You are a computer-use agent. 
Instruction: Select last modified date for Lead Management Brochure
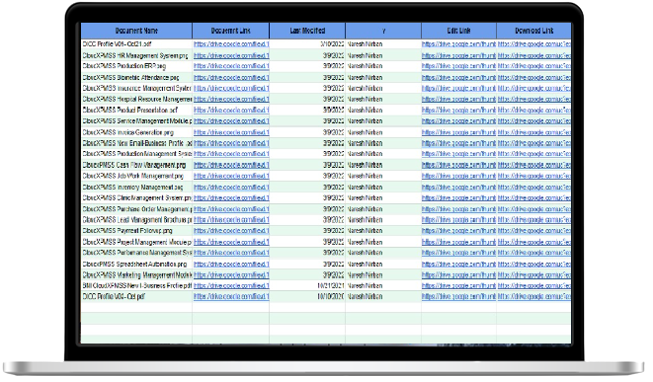[x=307, y=220]
